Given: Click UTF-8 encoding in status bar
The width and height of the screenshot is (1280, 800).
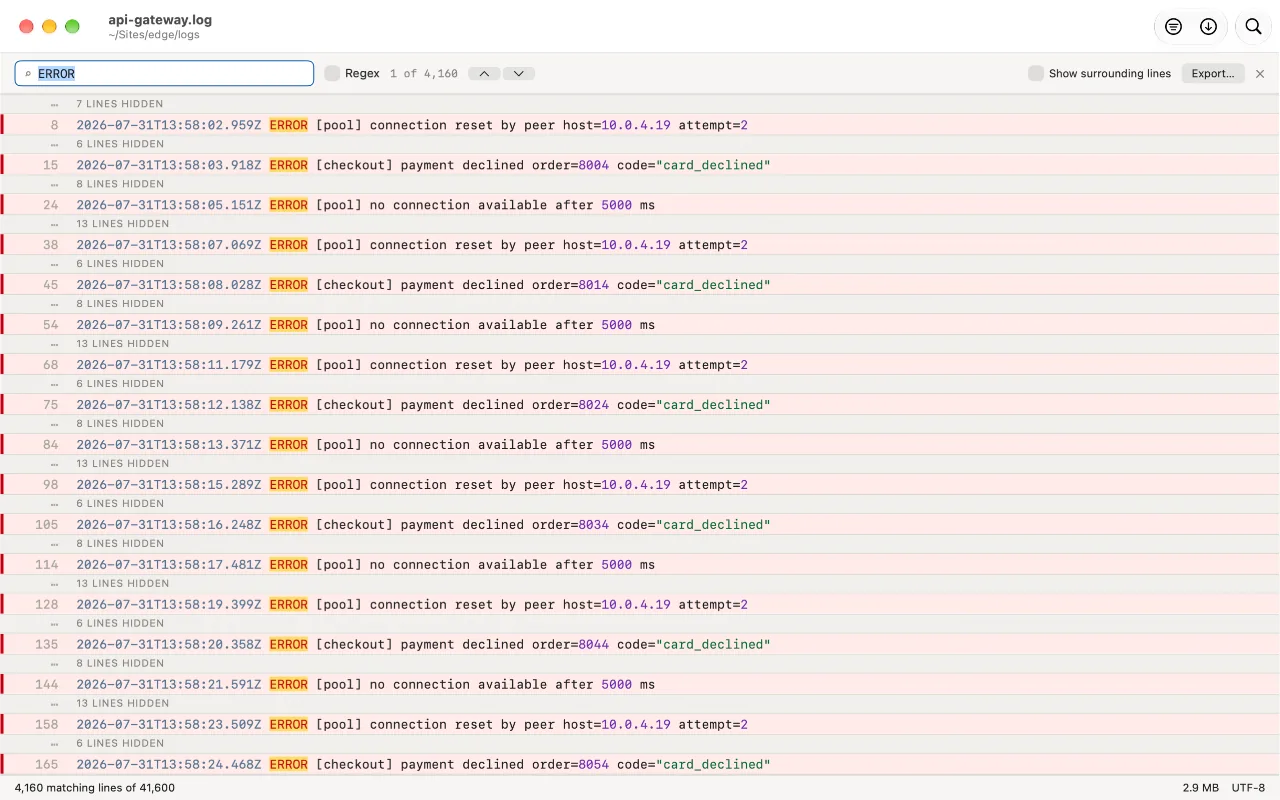Looking at the screenshot, I should click(1249, 788).
